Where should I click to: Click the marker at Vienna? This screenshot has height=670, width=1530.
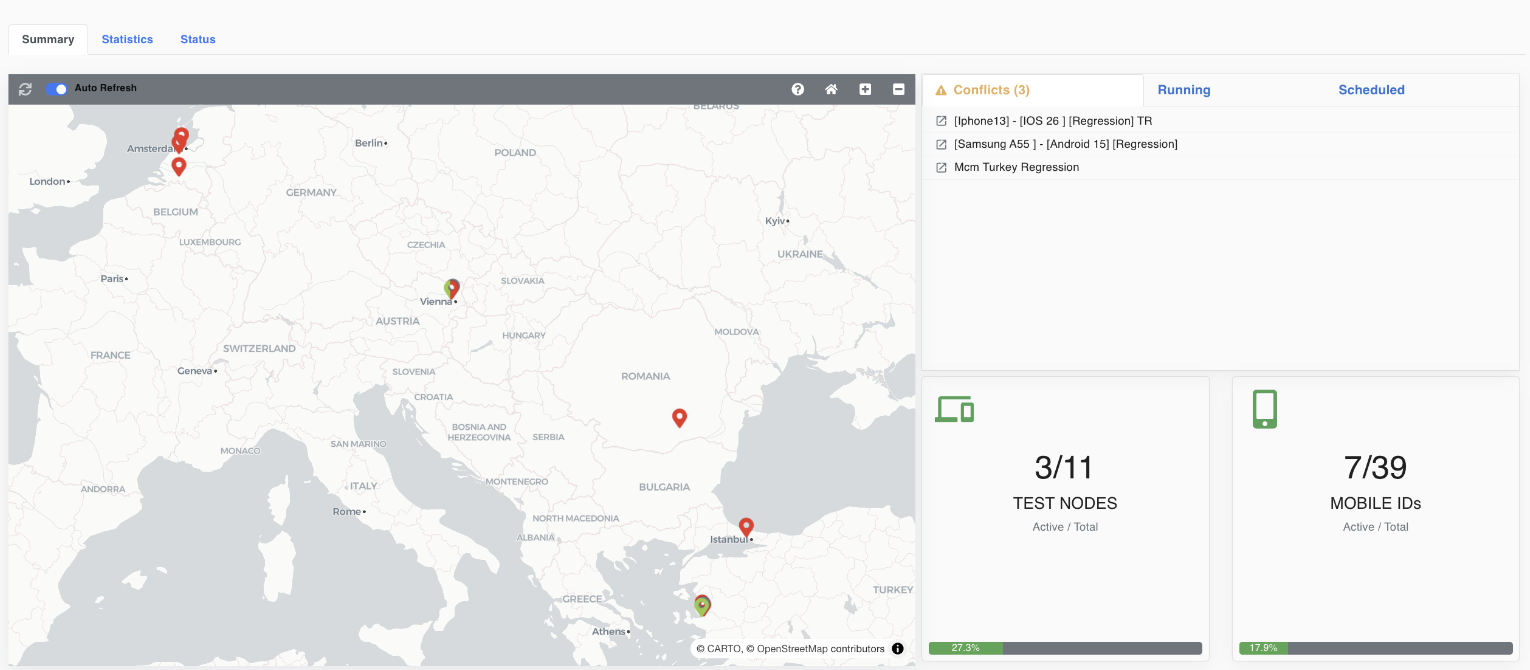coord(452,289)
